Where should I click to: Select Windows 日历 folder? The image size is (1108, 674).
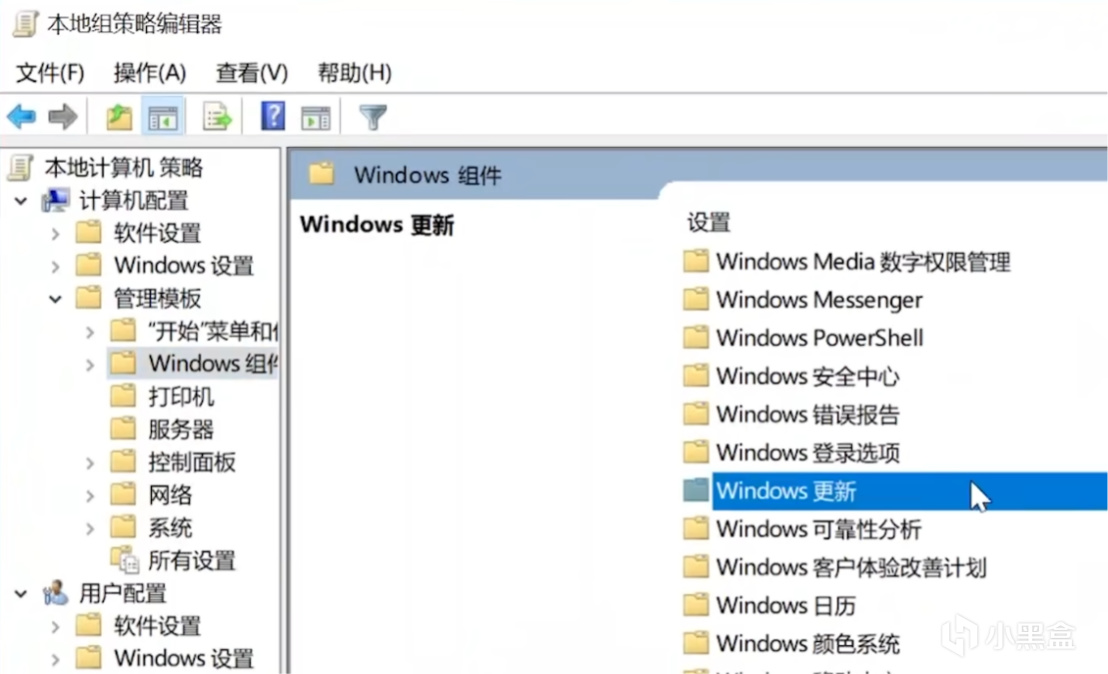click(x=786, y=605)
